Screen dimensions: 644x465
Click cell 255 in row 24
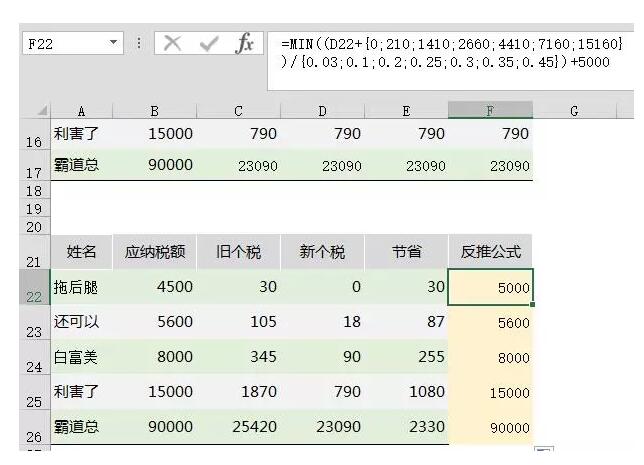(406, 357)
